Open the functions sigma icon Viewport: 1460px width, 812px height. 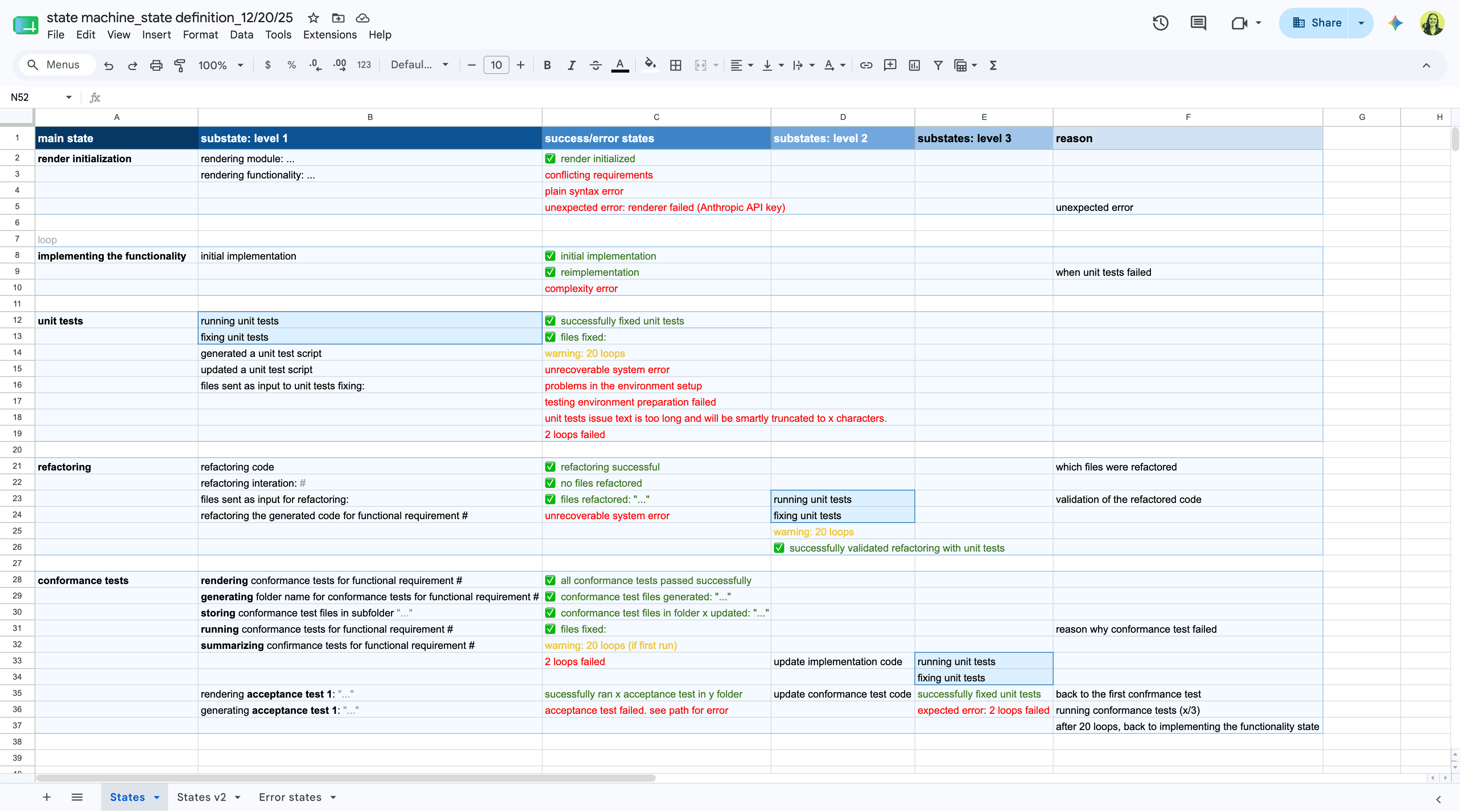(x=993, y=65)
